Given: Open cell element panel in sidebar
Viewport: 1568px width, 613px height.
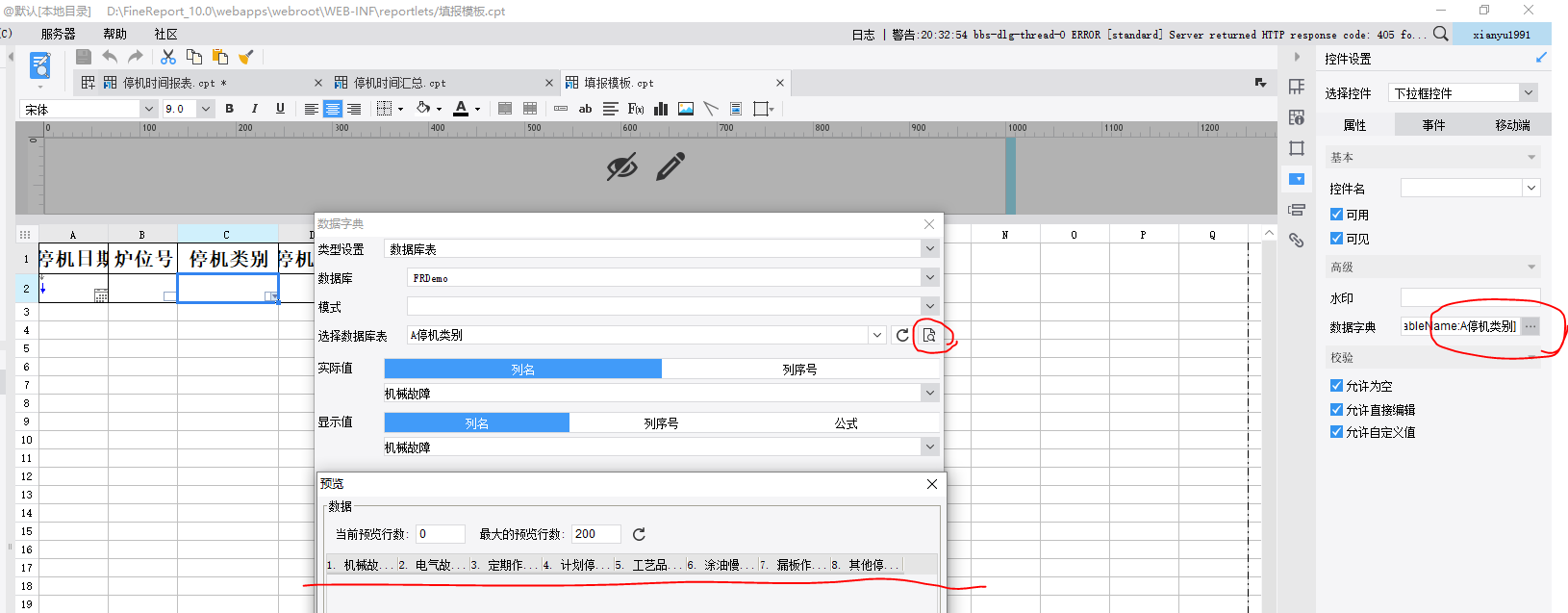Looking at the screenshot, I should point(1297,87).
